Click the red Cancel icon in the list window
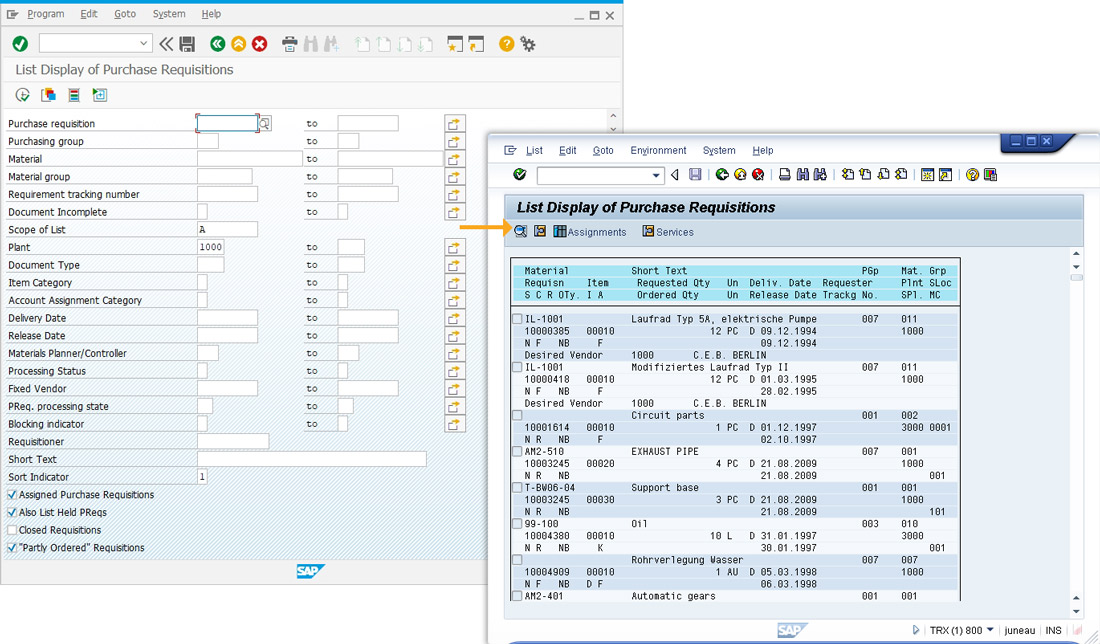The width and height of the screenshot is (1100, 644). pos(758,175)
